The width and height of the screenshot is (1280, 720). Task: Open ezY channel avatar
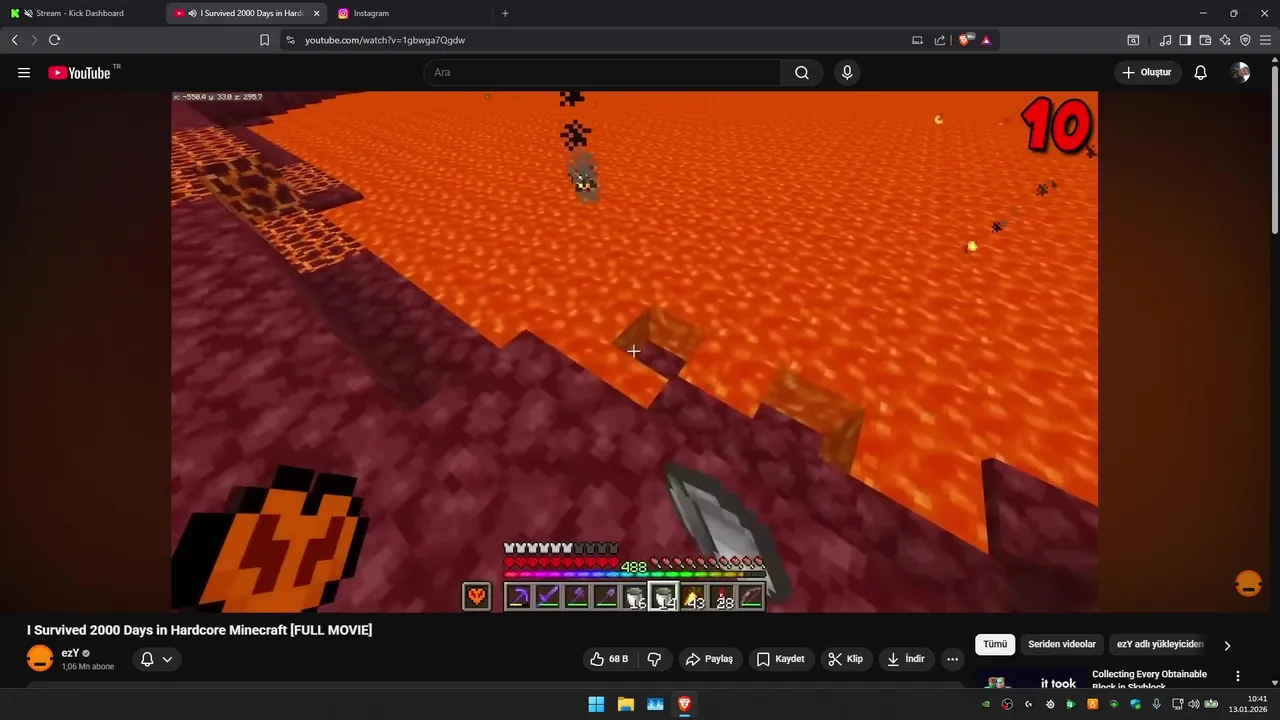pos(40,658)
